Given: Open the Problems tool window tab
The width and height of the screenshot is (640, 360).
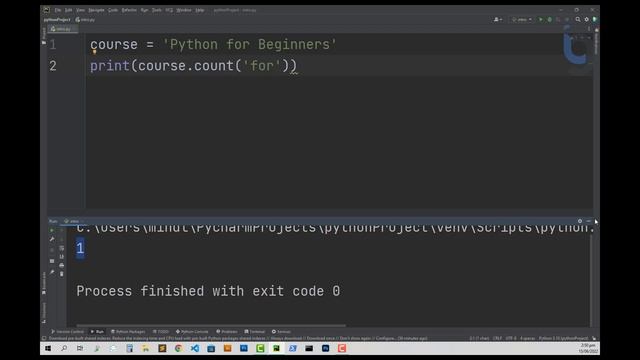Looking at the screenshot, I should point(227,331).
